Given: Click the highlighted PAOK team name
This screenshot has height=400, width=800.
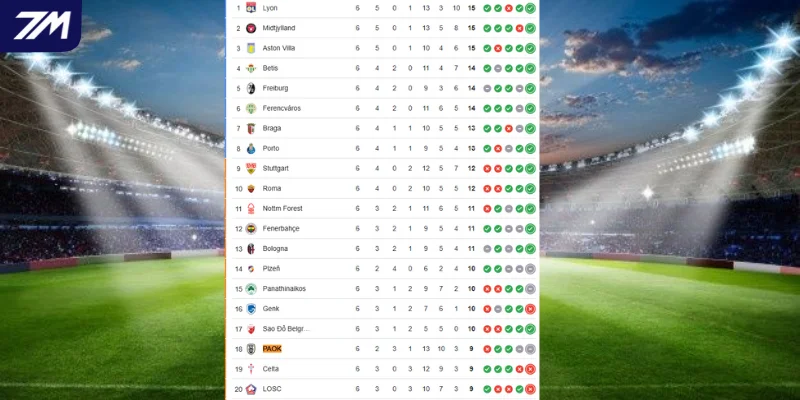Looking at the screenshot, I should pyautogui.click(x=272, y=348).
